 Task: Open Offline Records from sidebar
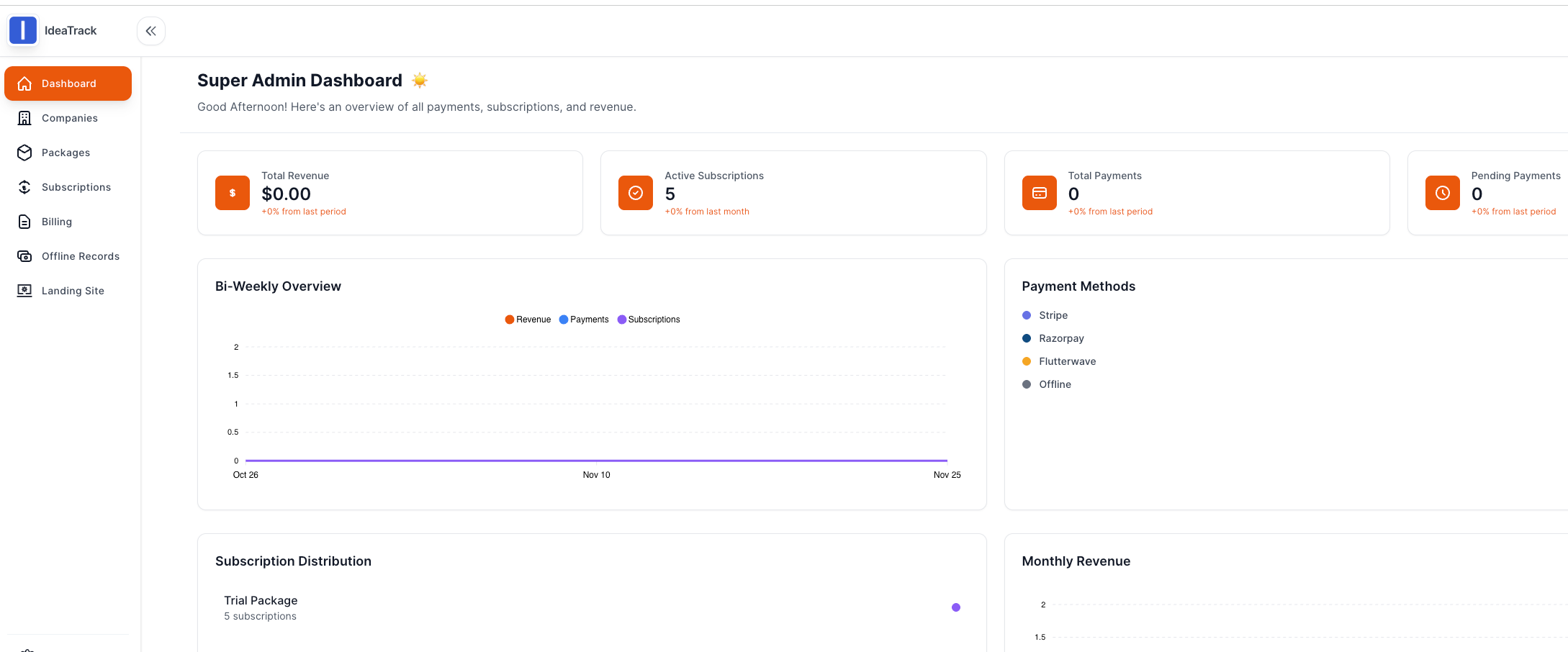80,256
